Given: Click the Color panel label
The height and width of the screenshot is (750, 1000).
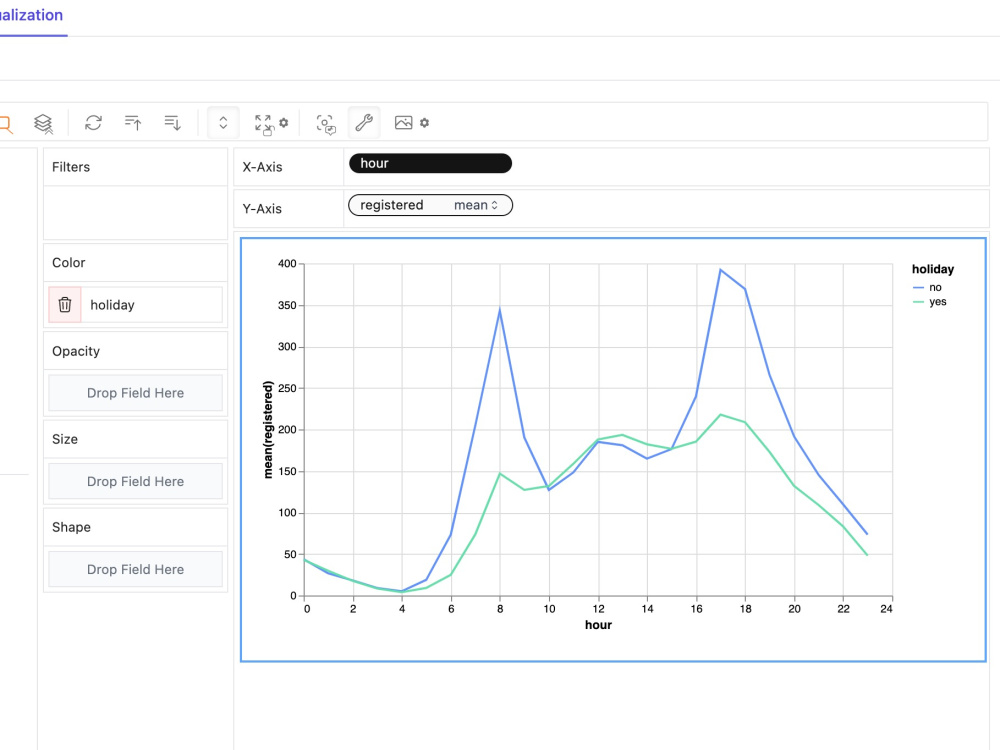Looking at the screenshot, I should tap(68, 263).
